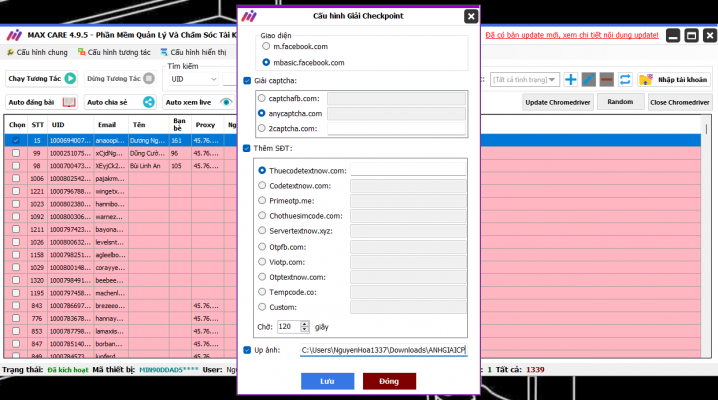The image size is (718, 400).
Task: Open the Cấu hình chung menu
Action: click(36, 51)
